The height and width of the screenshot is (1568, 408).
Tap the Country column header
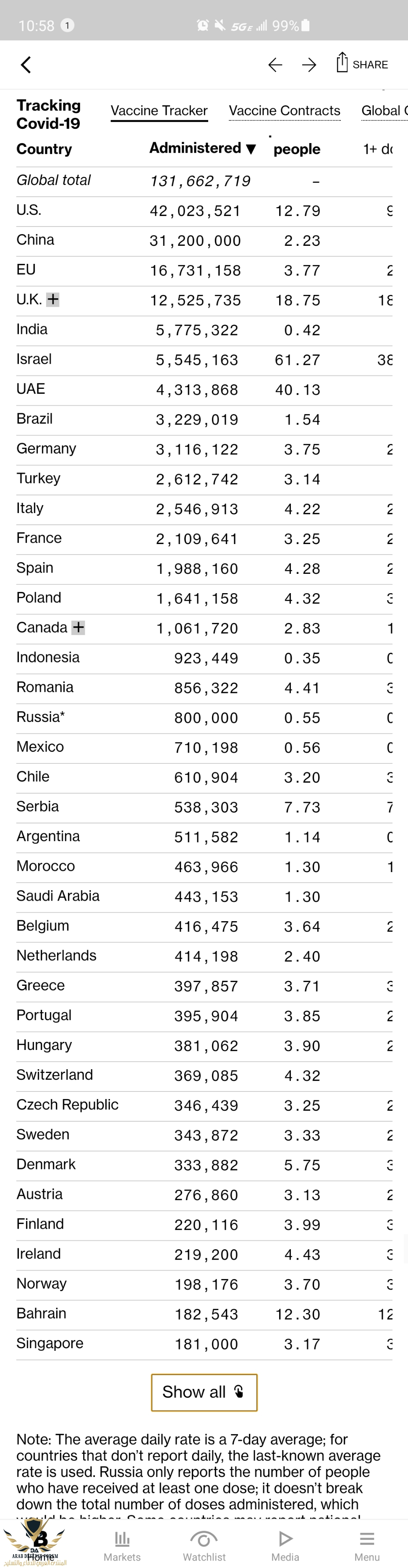(x=44, y=149)
